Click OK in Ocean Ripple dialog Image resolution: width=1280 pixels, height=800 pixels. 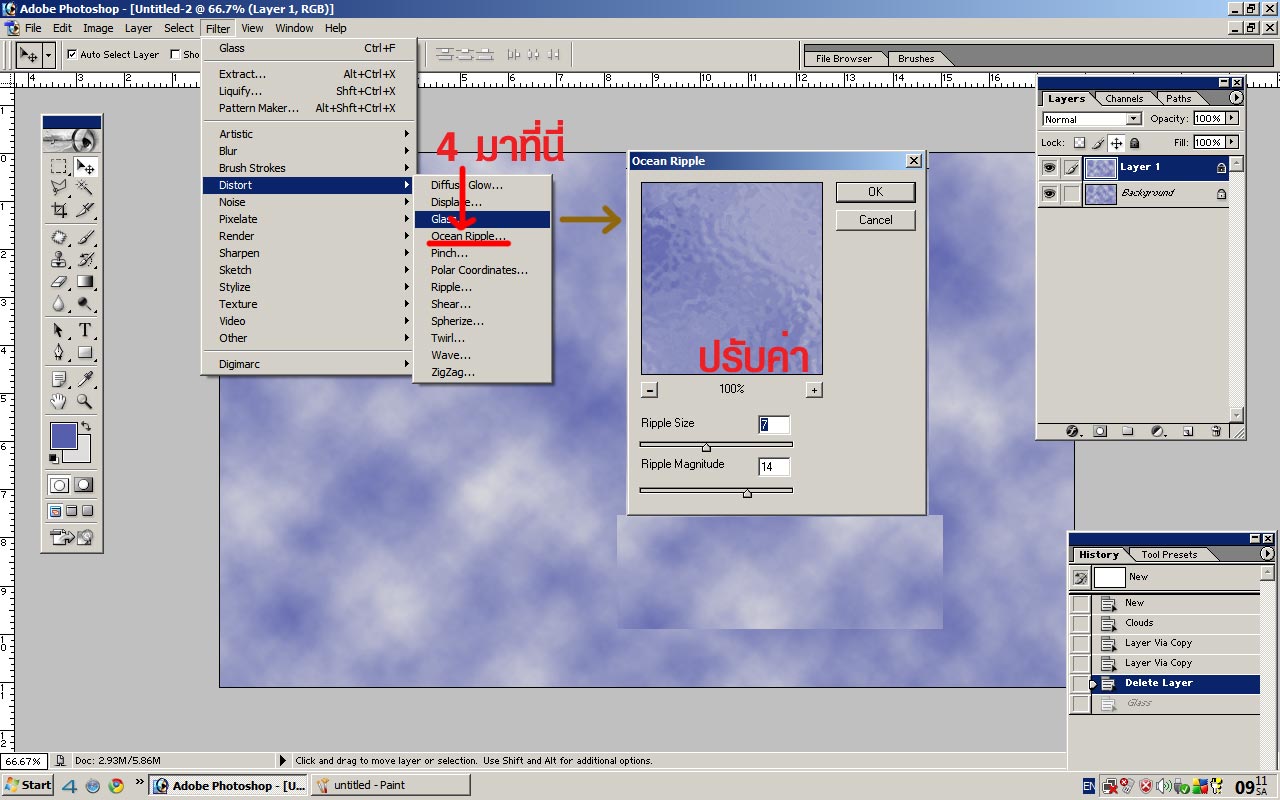[875, 192]
